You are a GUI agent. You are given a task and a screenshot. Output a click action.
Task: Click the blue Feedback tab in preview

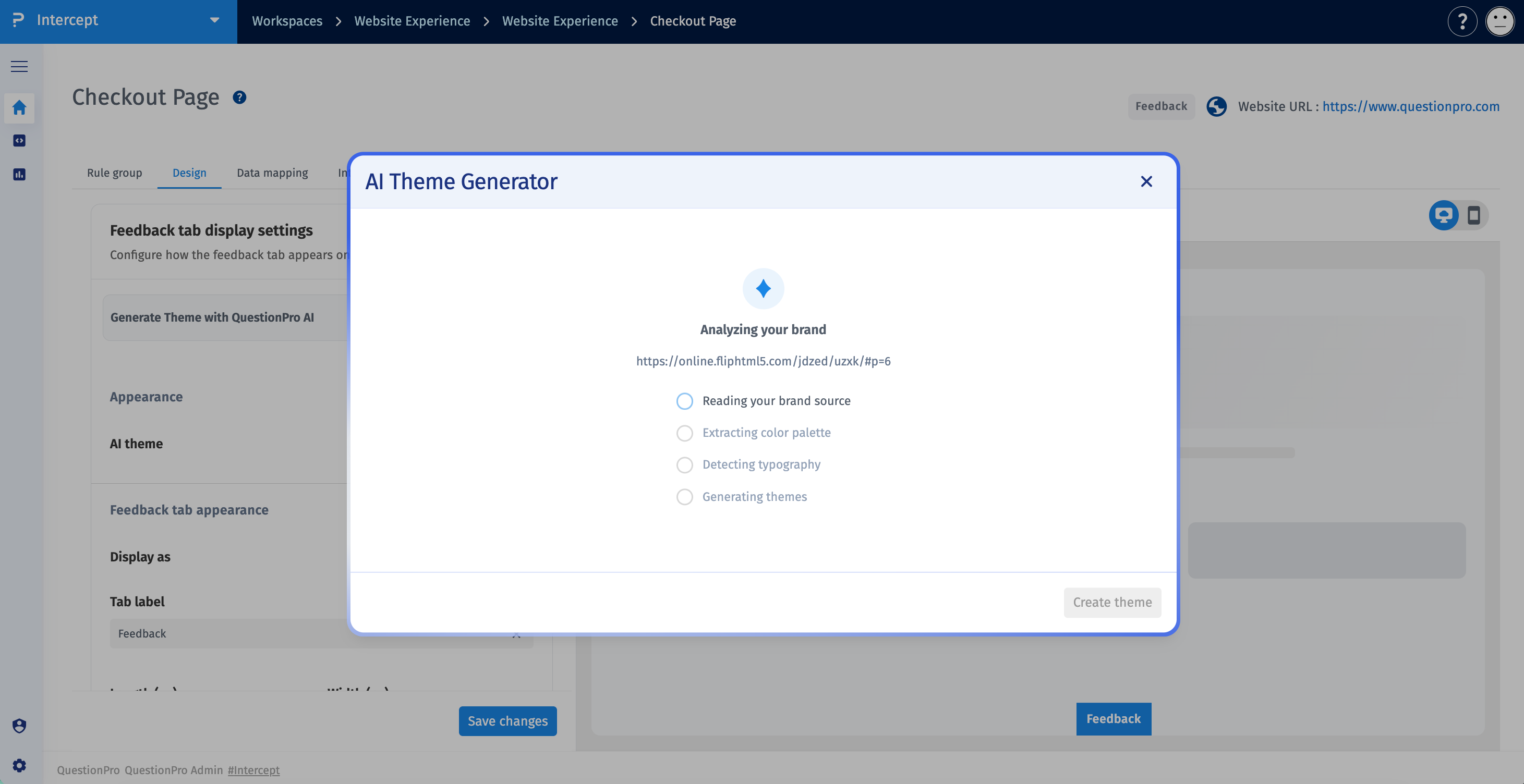pos(1114,719)
